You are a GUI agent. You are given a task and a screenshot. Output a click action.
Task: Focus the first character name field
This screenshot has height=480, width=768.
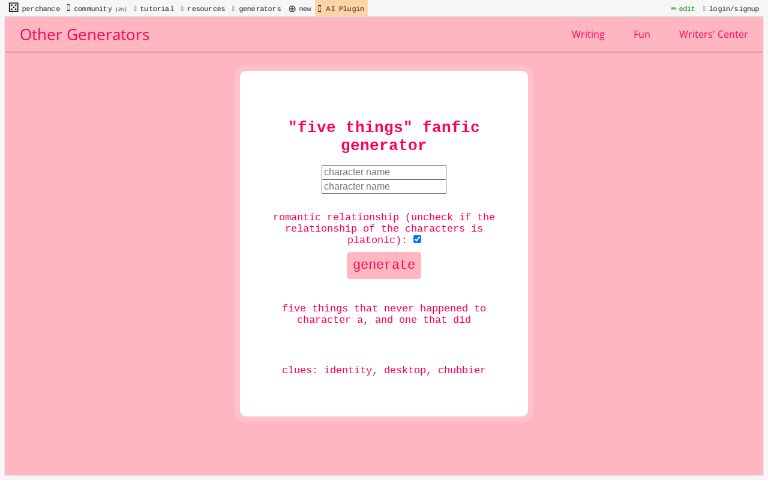384,172
